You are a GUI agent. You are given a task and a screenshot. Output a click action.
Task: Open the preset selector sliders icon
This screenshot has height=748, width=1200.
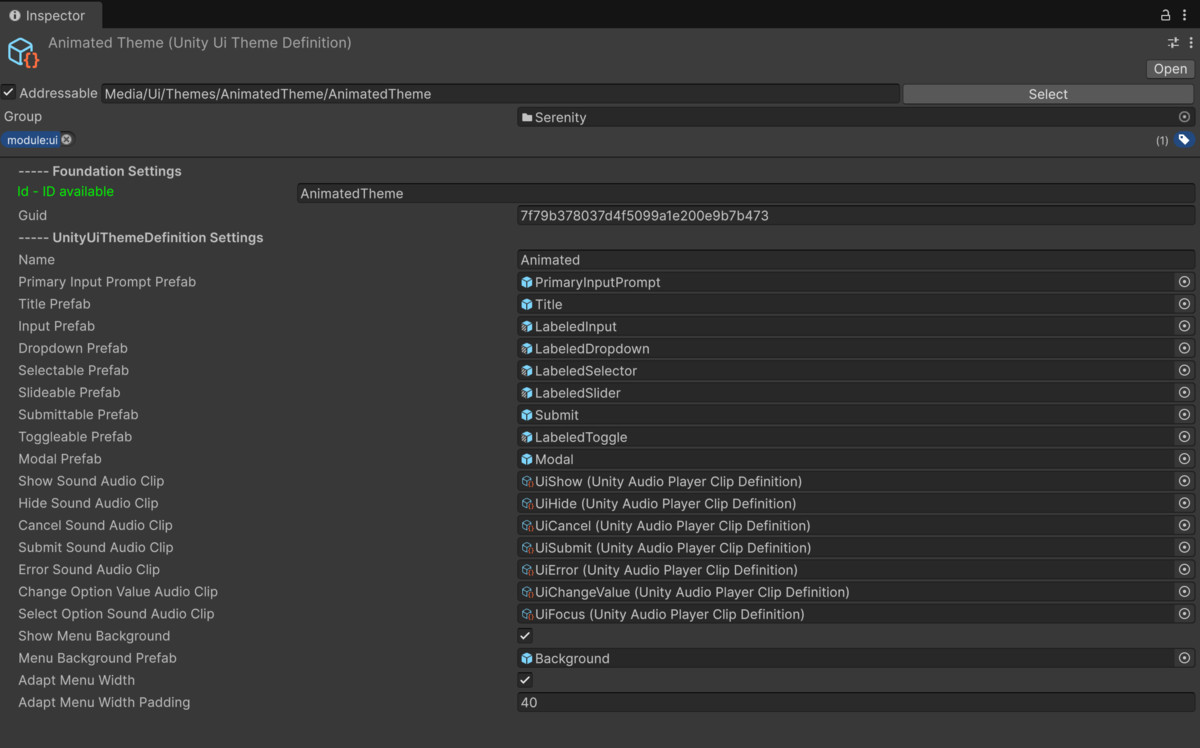1173,43
